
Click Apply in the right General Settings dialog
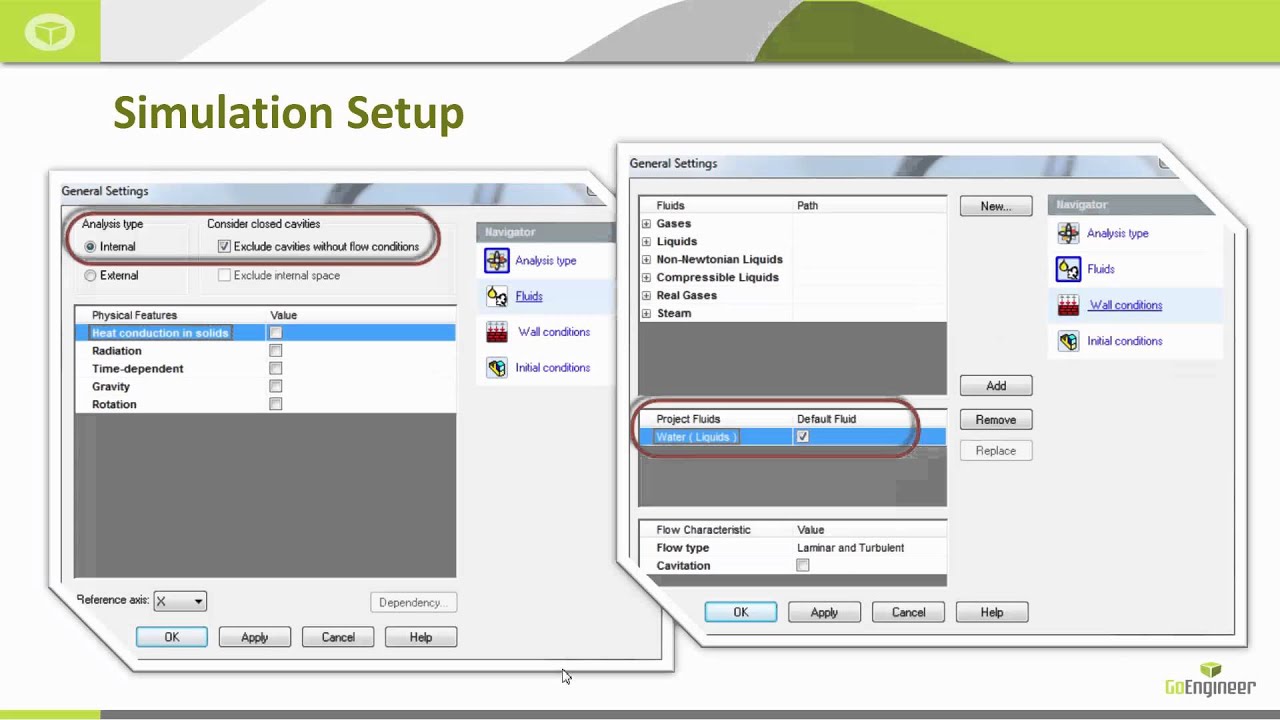tap(824, 612)
